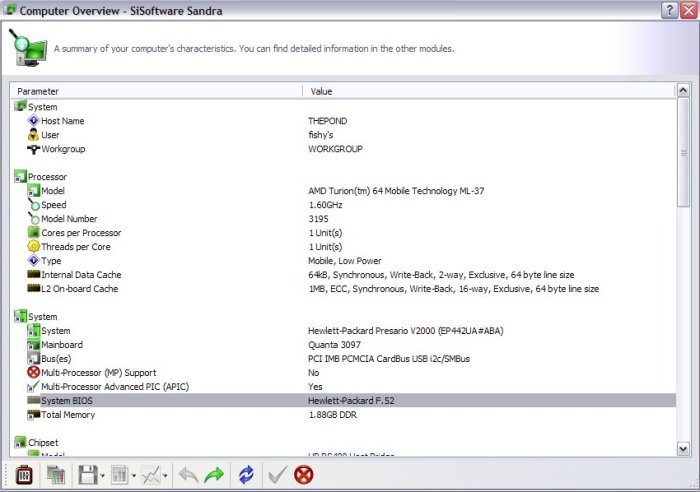Select the Workgroup row
The image size is (700, 492).
pos(343,149)
